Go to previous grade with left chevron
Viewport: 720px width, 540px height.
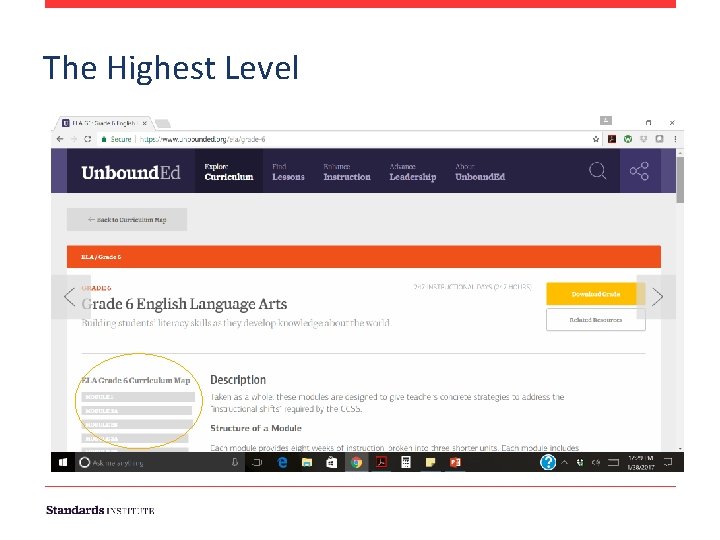coord(70,297)
